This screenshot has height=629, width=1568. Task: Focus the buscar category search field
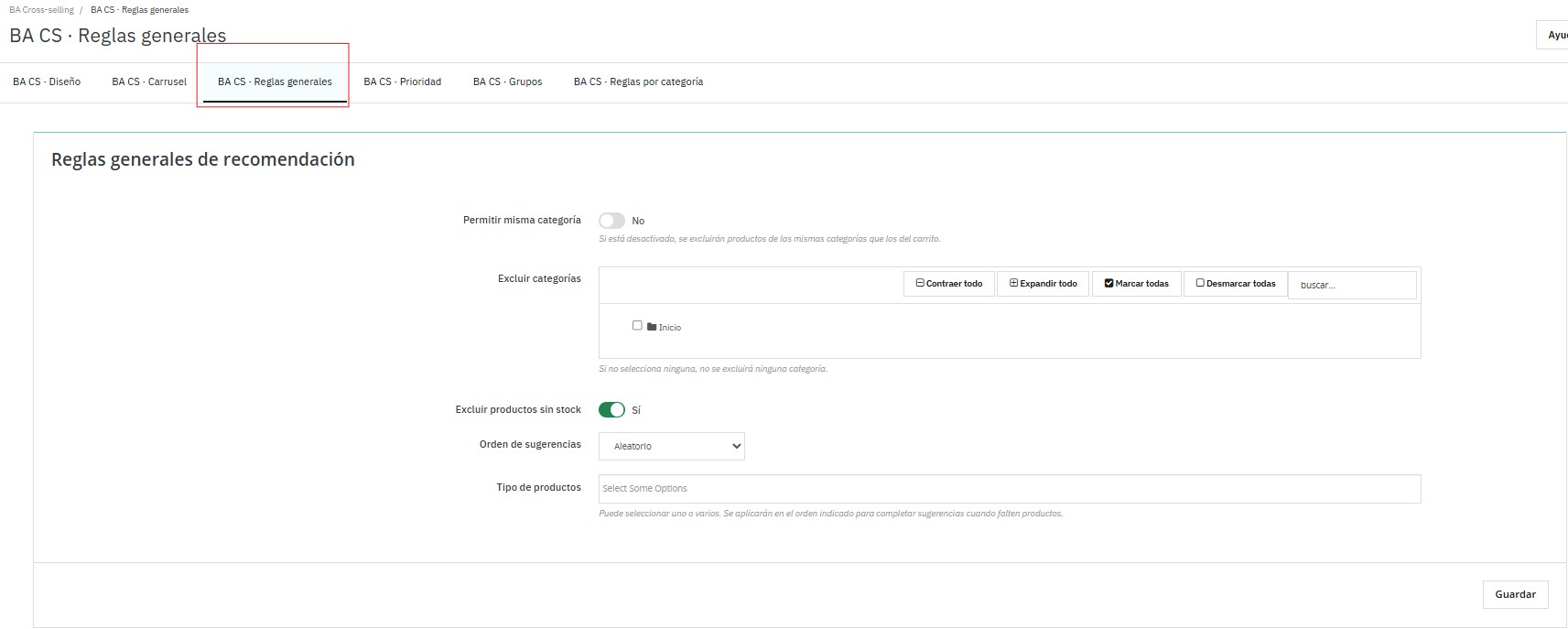click(x=1351, y=286)
